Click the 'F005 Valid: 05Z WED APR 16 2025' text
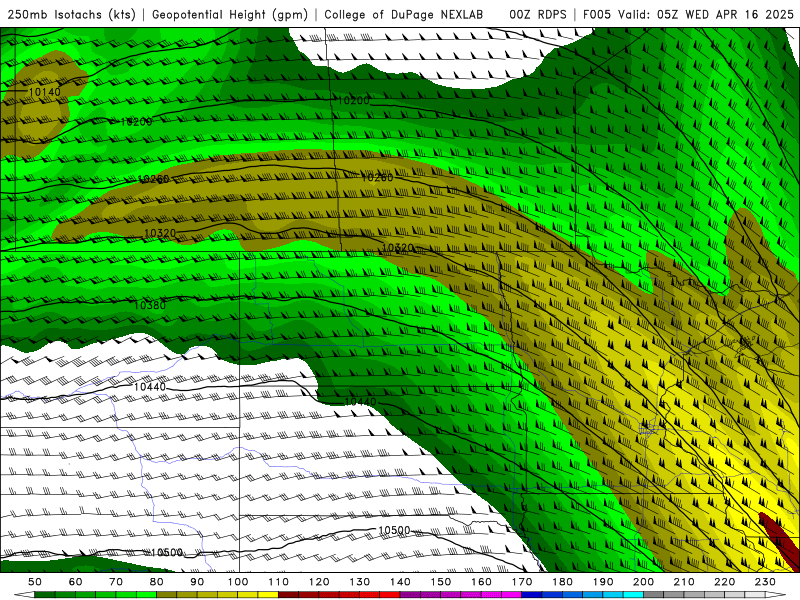The height and width of the screenshot is (600, 800). tap(688, 14)
